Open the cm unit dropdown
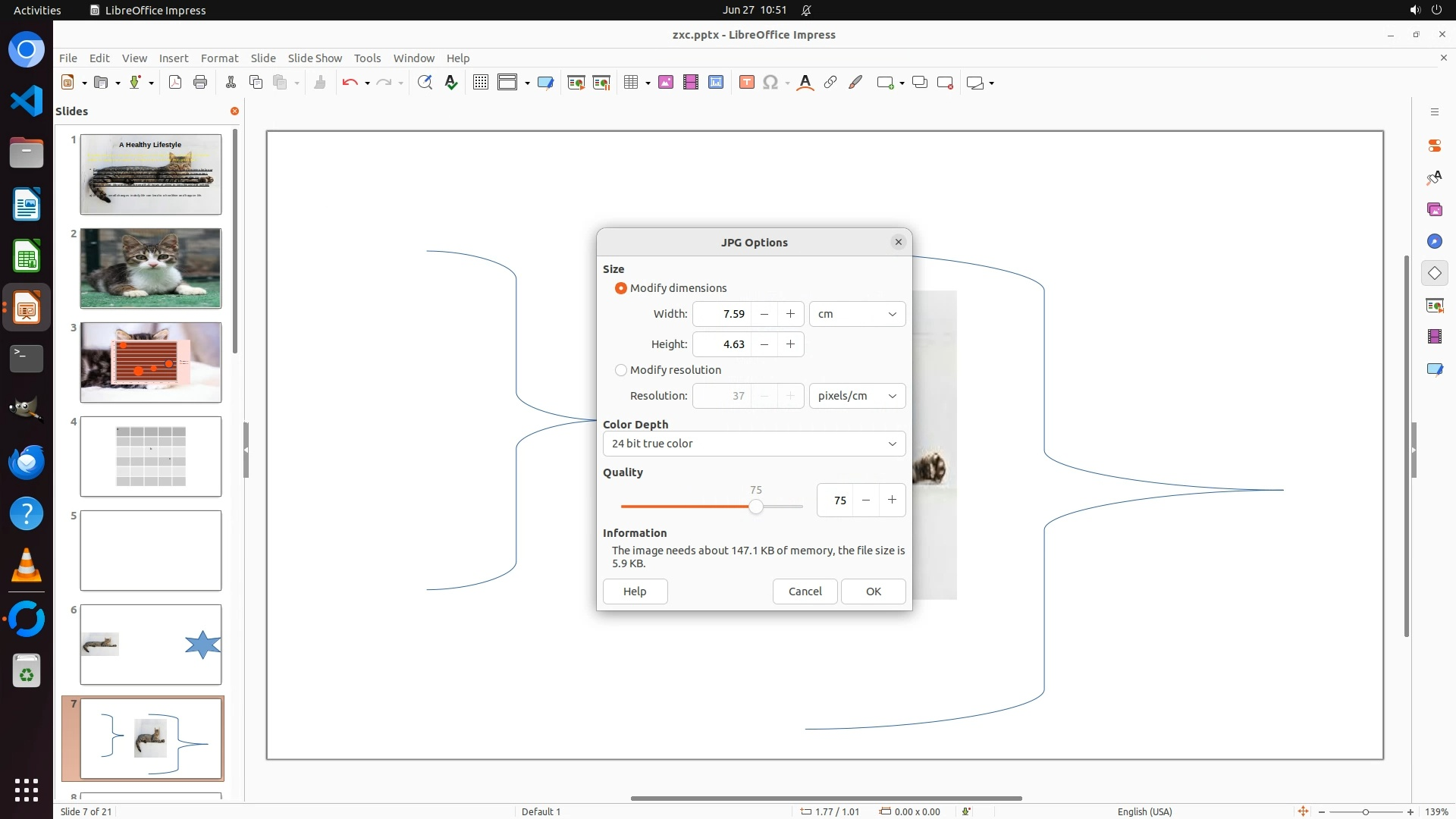This screenshot has width=1456, height=819. [857, 314]
